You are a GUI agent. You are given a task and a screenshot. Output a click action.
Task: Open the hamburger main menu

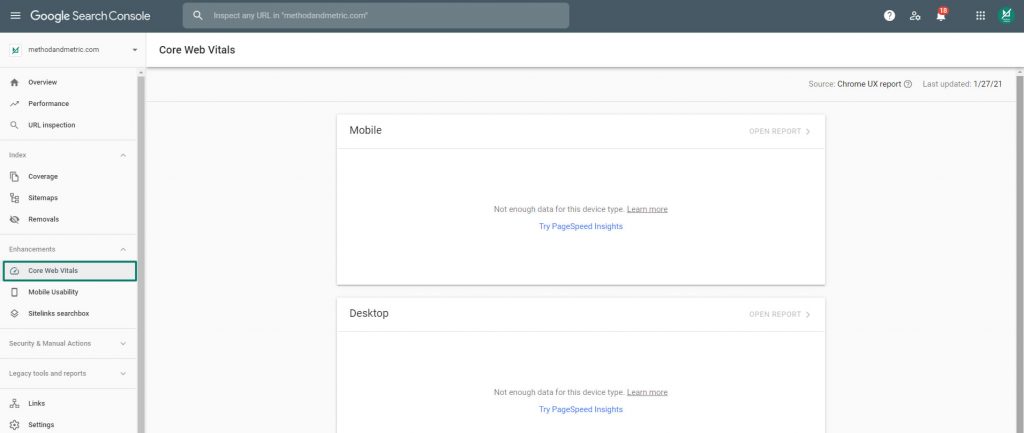15,16
